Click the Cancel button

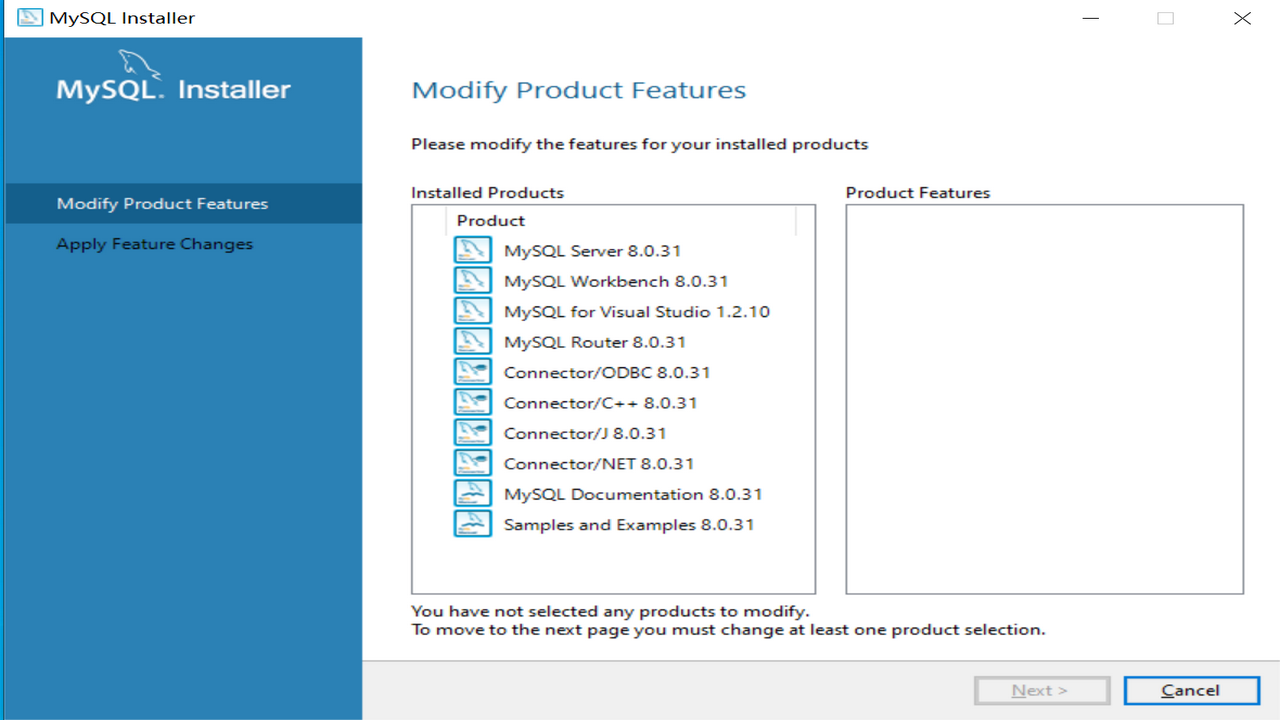[1191, 690]
